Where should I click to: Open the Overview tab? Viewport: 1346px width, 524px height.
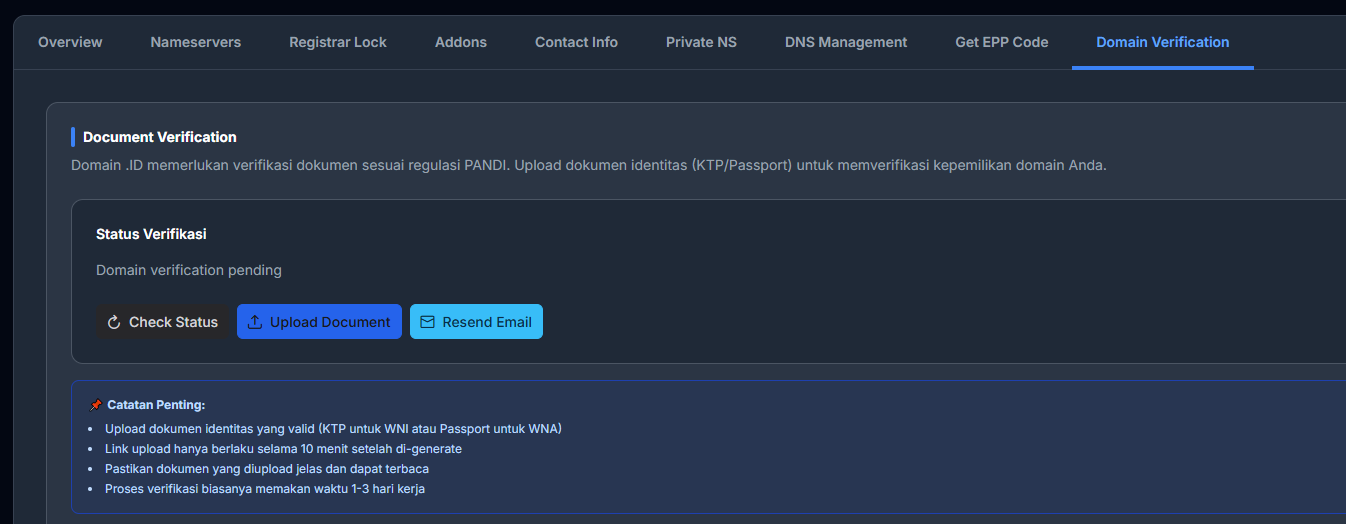click(x=70, y=42)
